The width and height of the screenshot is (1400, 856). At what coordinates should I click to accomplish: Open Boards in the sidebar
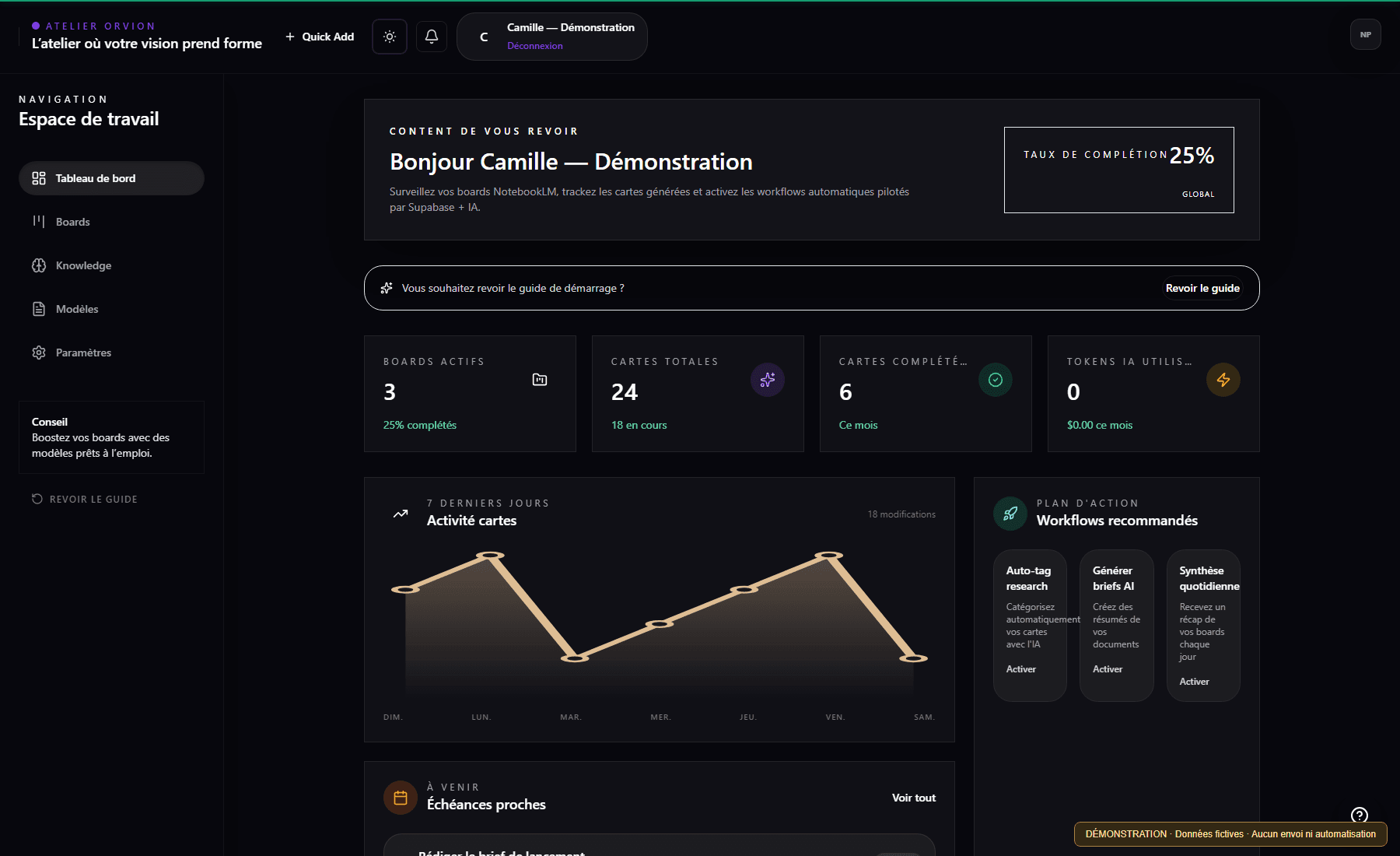[111, 222]
